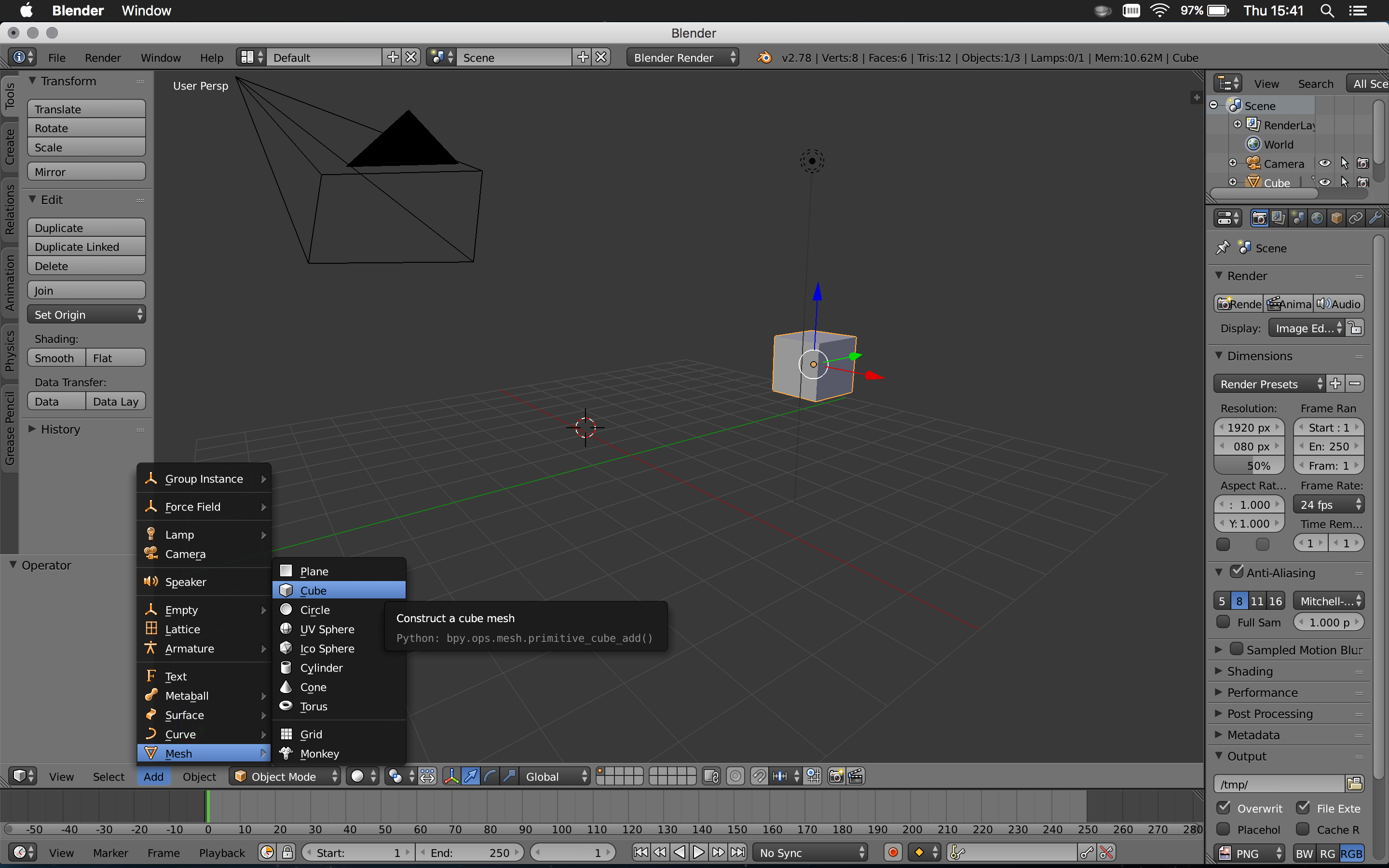Click the proportional editing icon in header

click(x=735, y=776)
